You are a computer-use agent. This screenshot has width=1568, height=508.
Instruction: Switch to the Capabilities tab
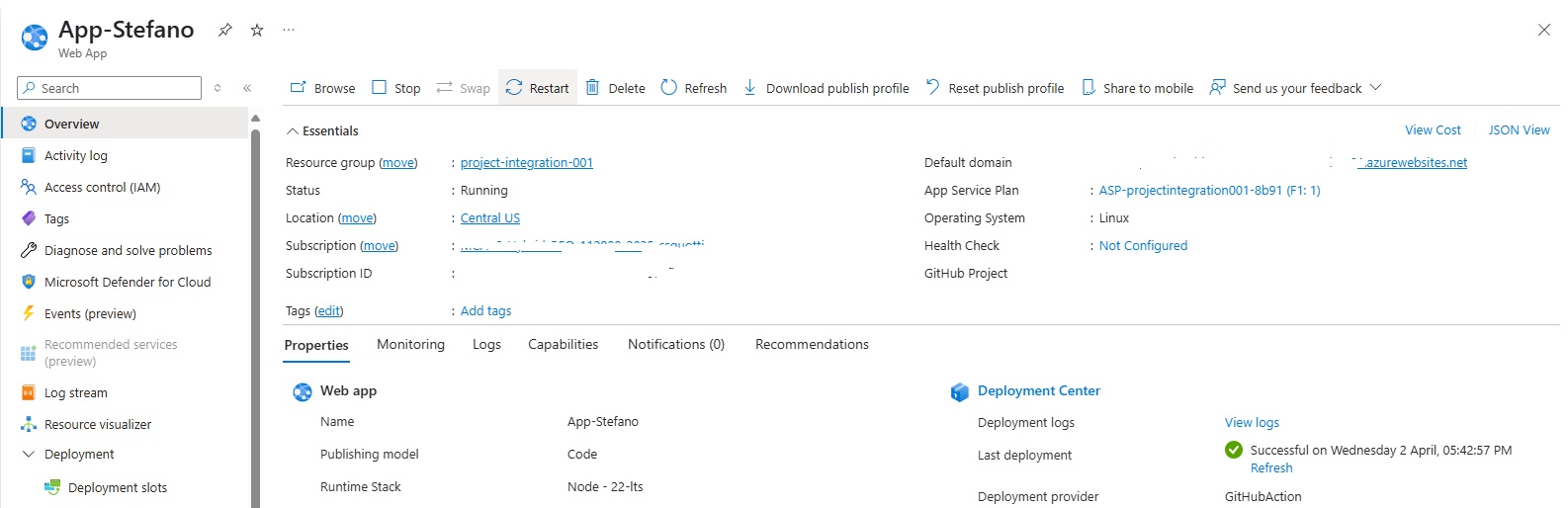(564, 344)
